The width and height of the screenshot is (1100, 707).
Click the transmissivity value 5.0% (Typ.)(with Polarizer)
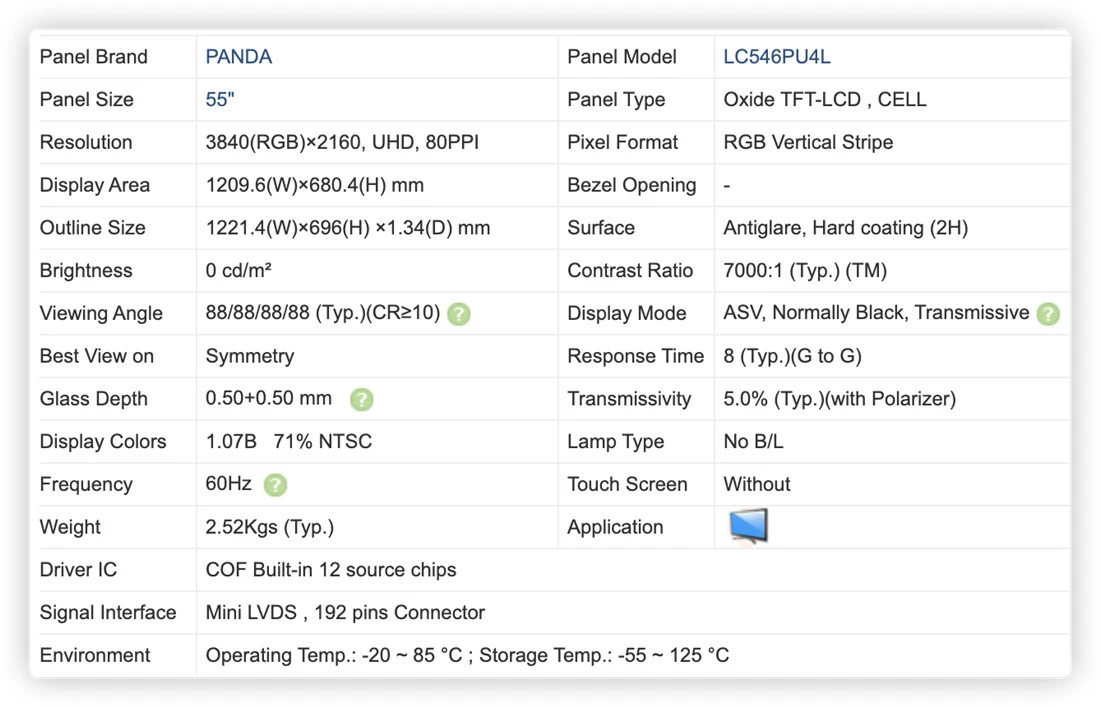[x=839, y=399]
